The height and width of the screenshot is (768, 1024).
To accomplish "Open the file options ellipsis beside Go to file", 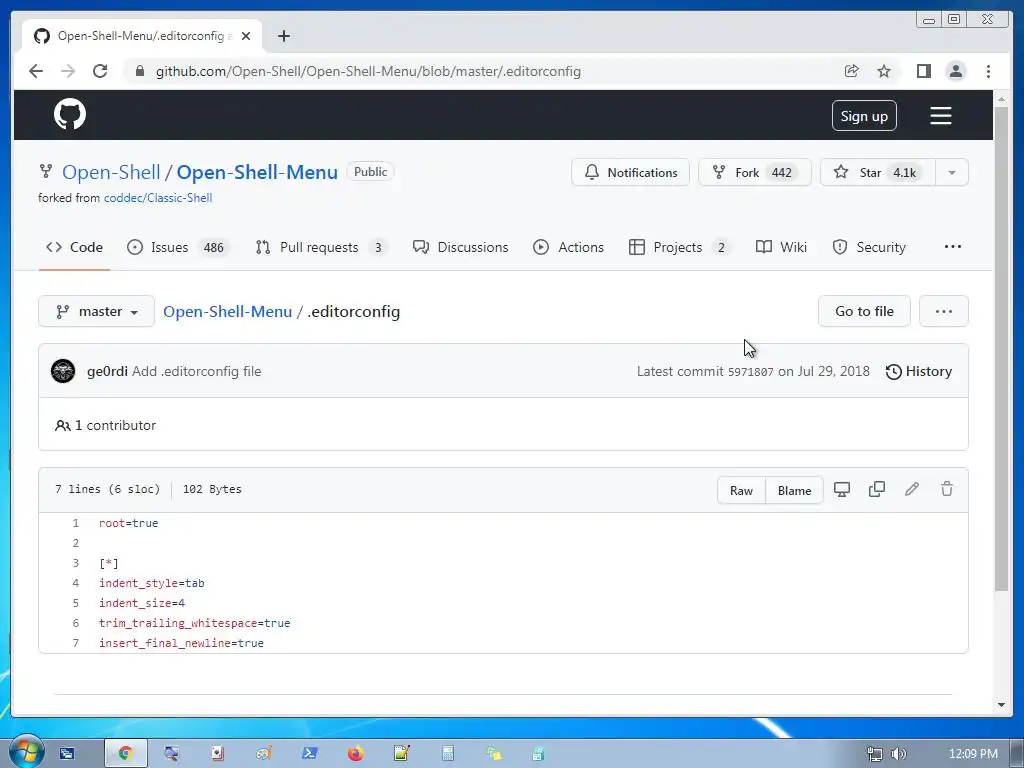I will click(944, 312).
